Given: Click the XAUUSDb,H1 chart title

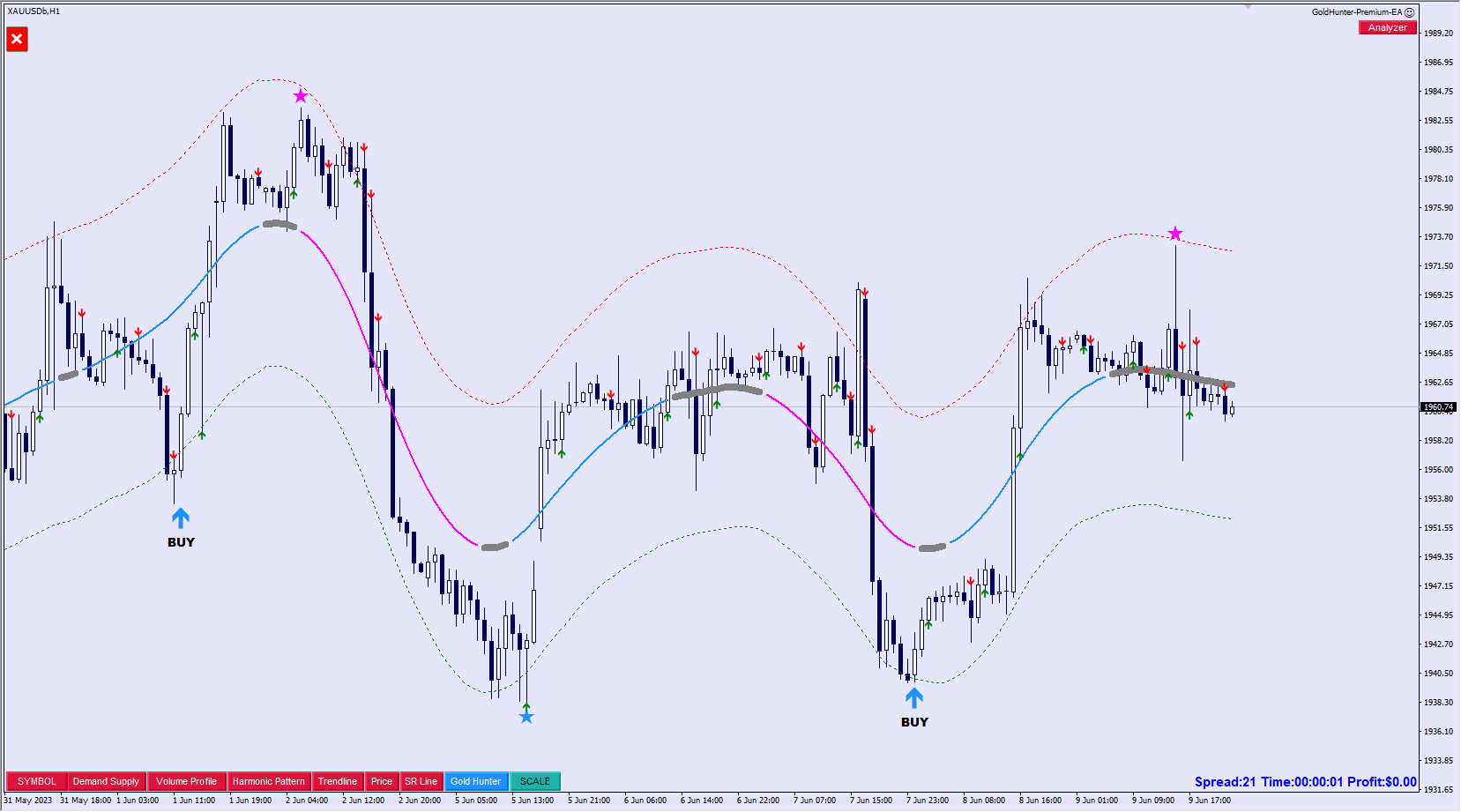Looking at the screenshot, I should pos(34,11).
